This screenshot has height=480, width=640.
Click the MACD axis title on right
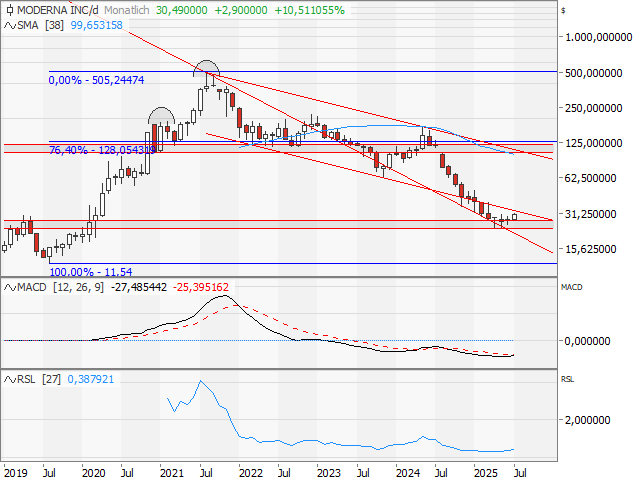click(571, 287)
